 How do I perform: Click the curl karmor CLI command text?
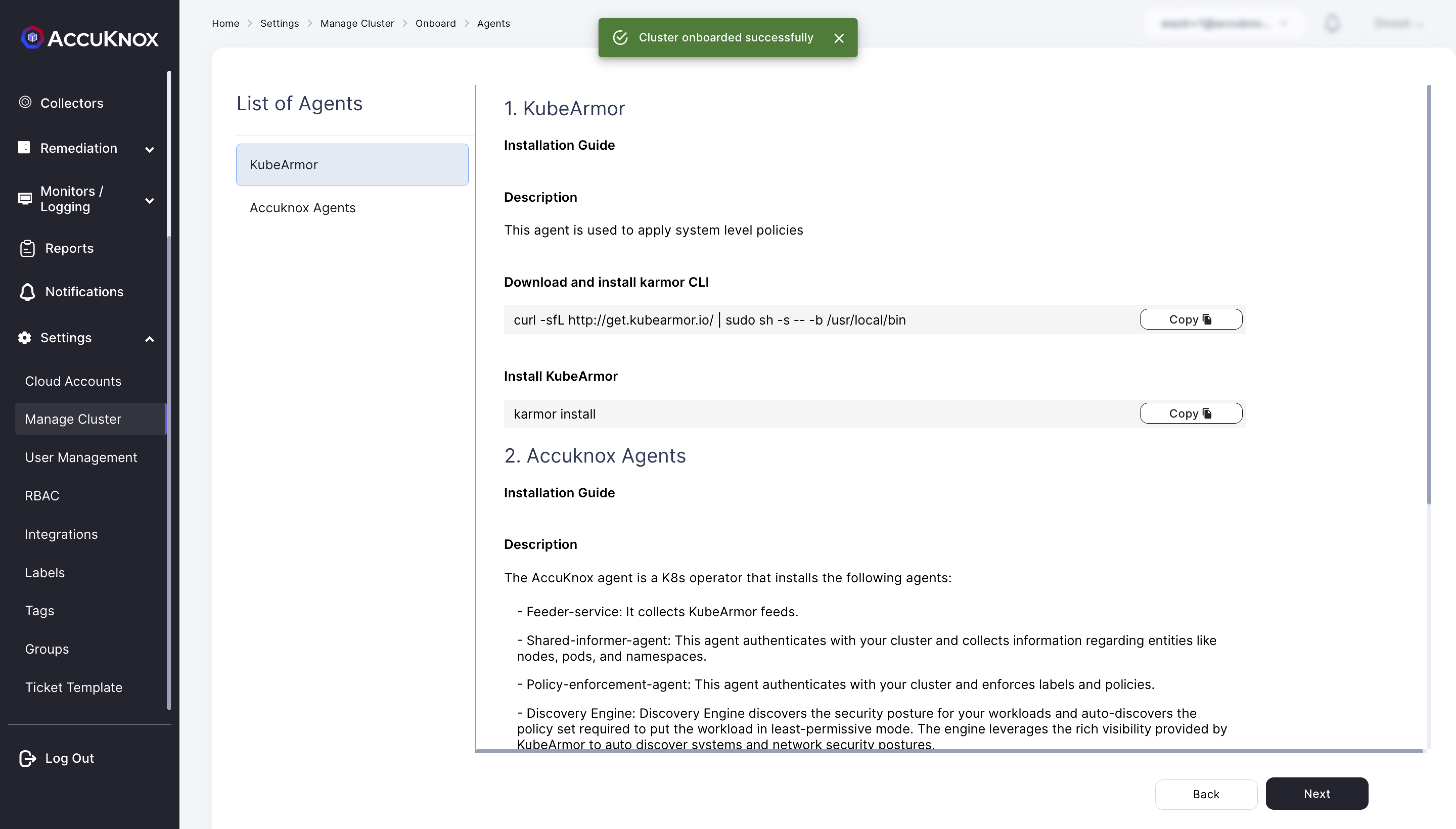tap(710, 319)
